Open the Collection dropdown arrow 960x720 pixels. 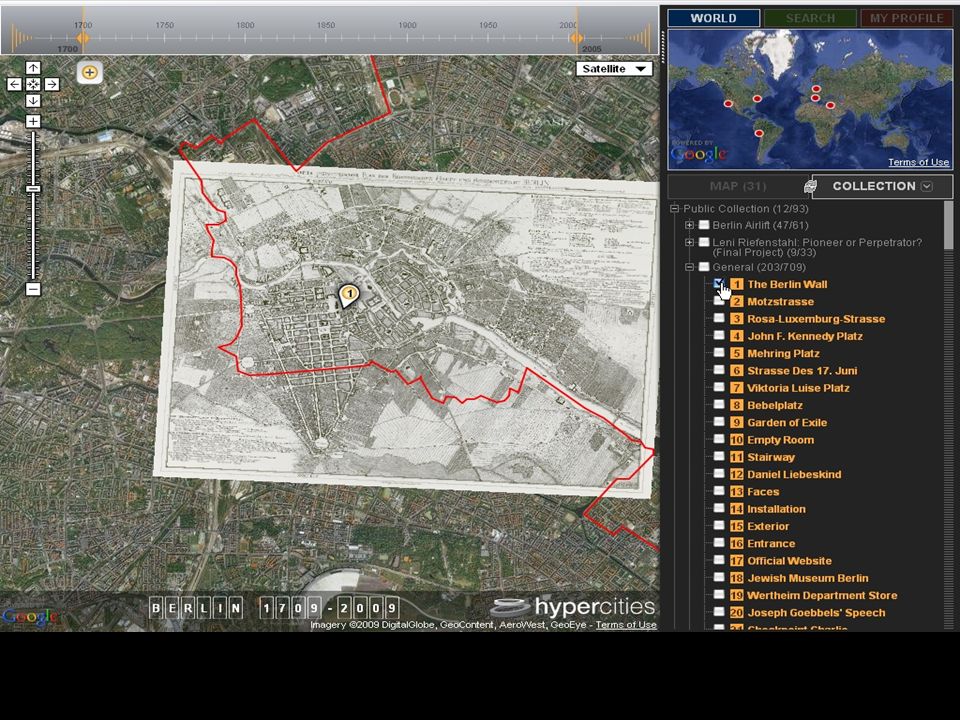tap(927, 186)
